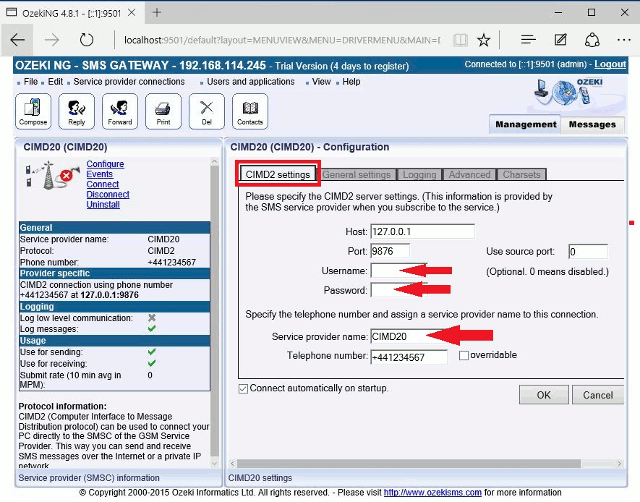This screenshot has width=640, height=502.
Task: Click the left panel scroll-down arrow
Action: [215, 464]
